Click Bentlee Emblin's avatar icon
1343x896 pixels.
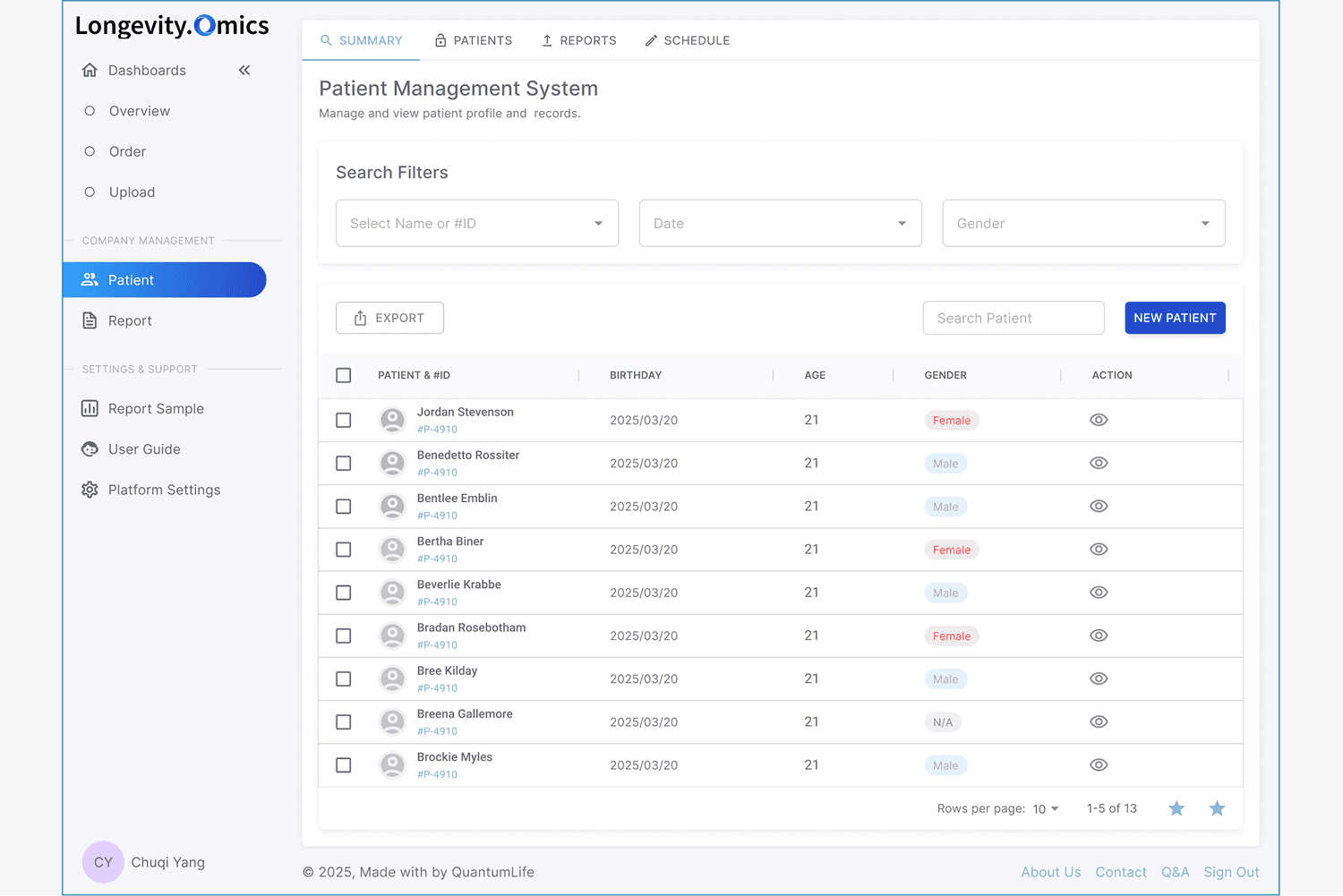pyautogui.click(x=392, y=506)
